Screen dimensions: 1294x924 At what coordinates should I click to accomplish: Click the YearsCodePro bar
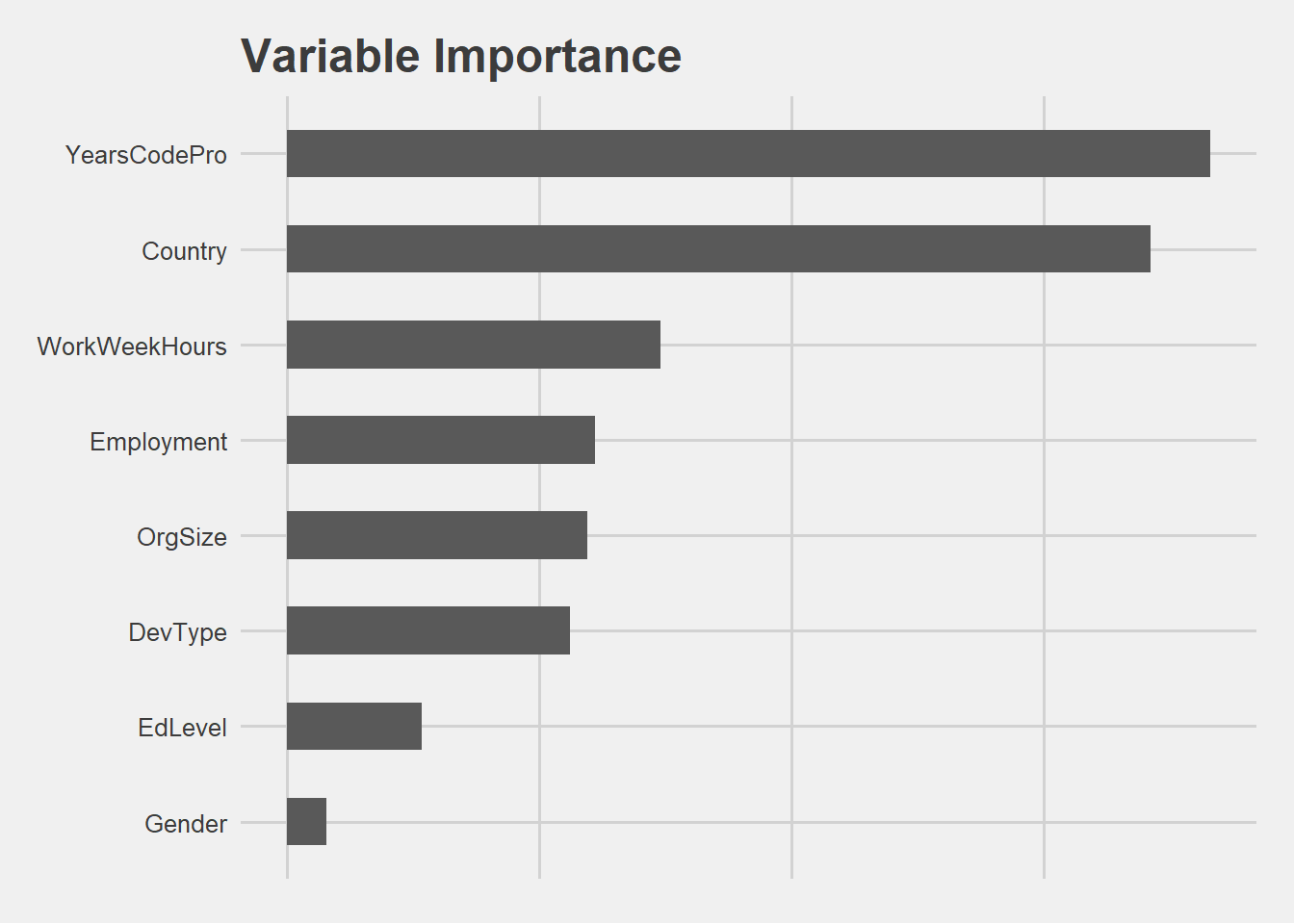coord(748,153)
